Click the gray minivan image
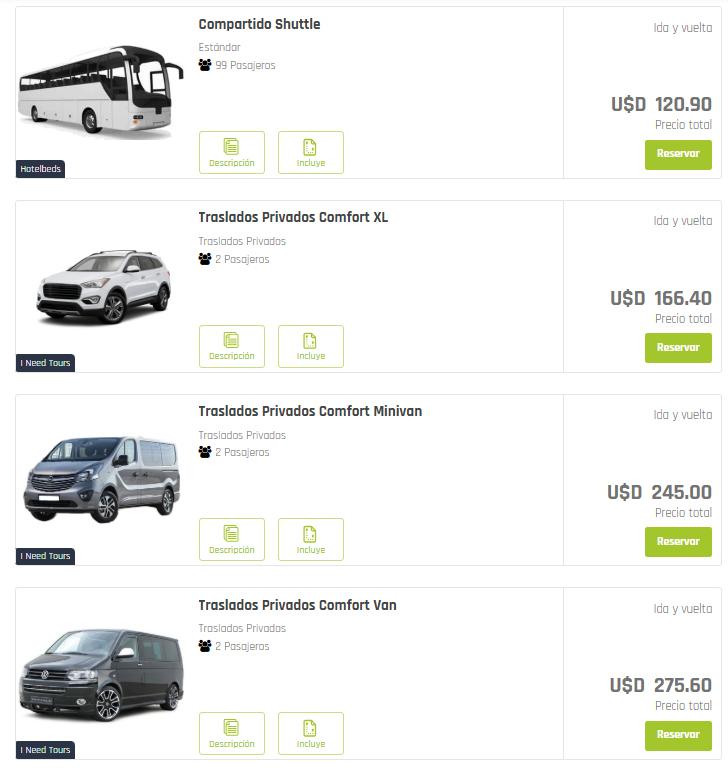This screenshot has width=728, height=772. 102,479
